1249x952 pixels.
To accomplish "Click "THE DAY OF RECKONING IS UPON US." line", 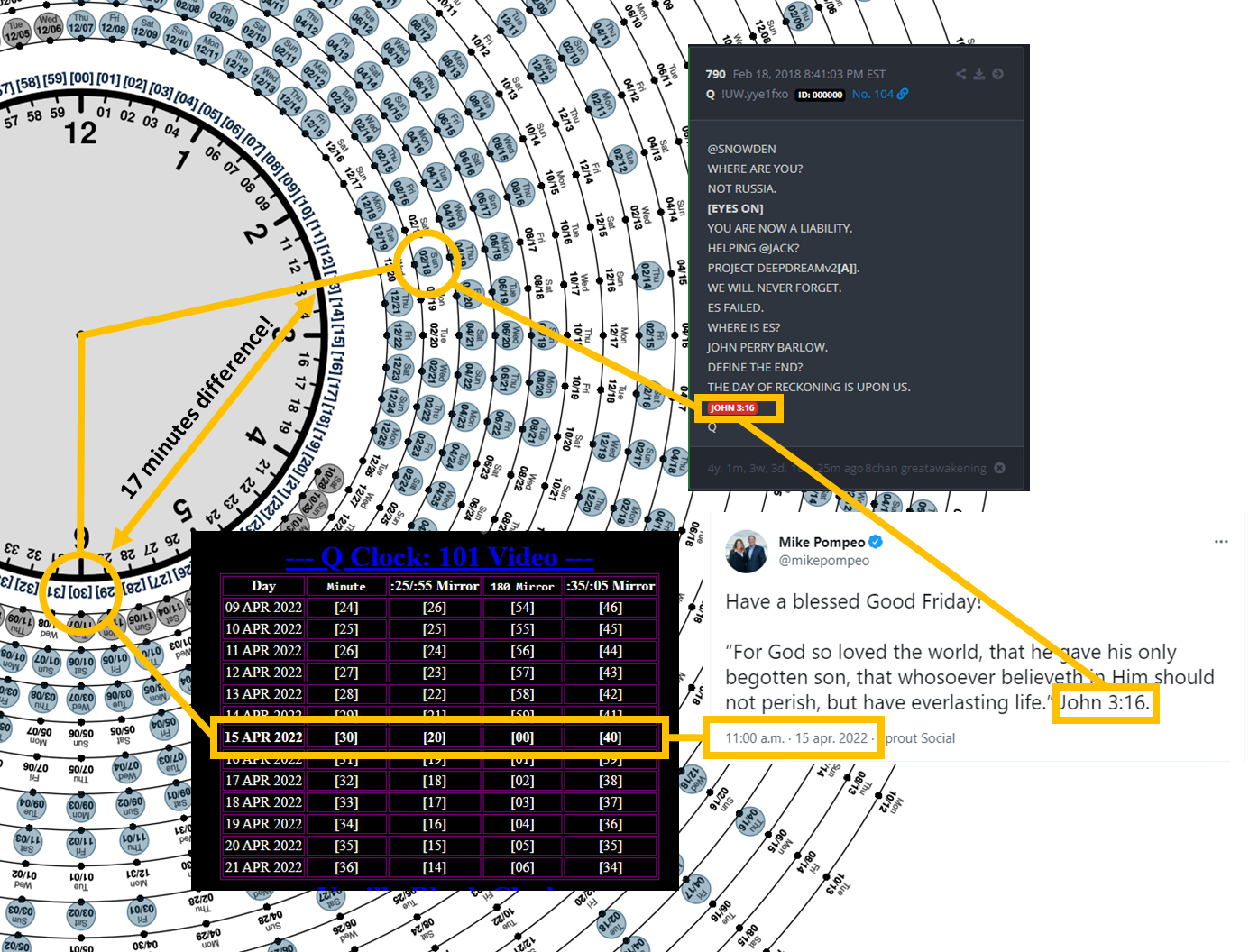I will coord(809,387).
